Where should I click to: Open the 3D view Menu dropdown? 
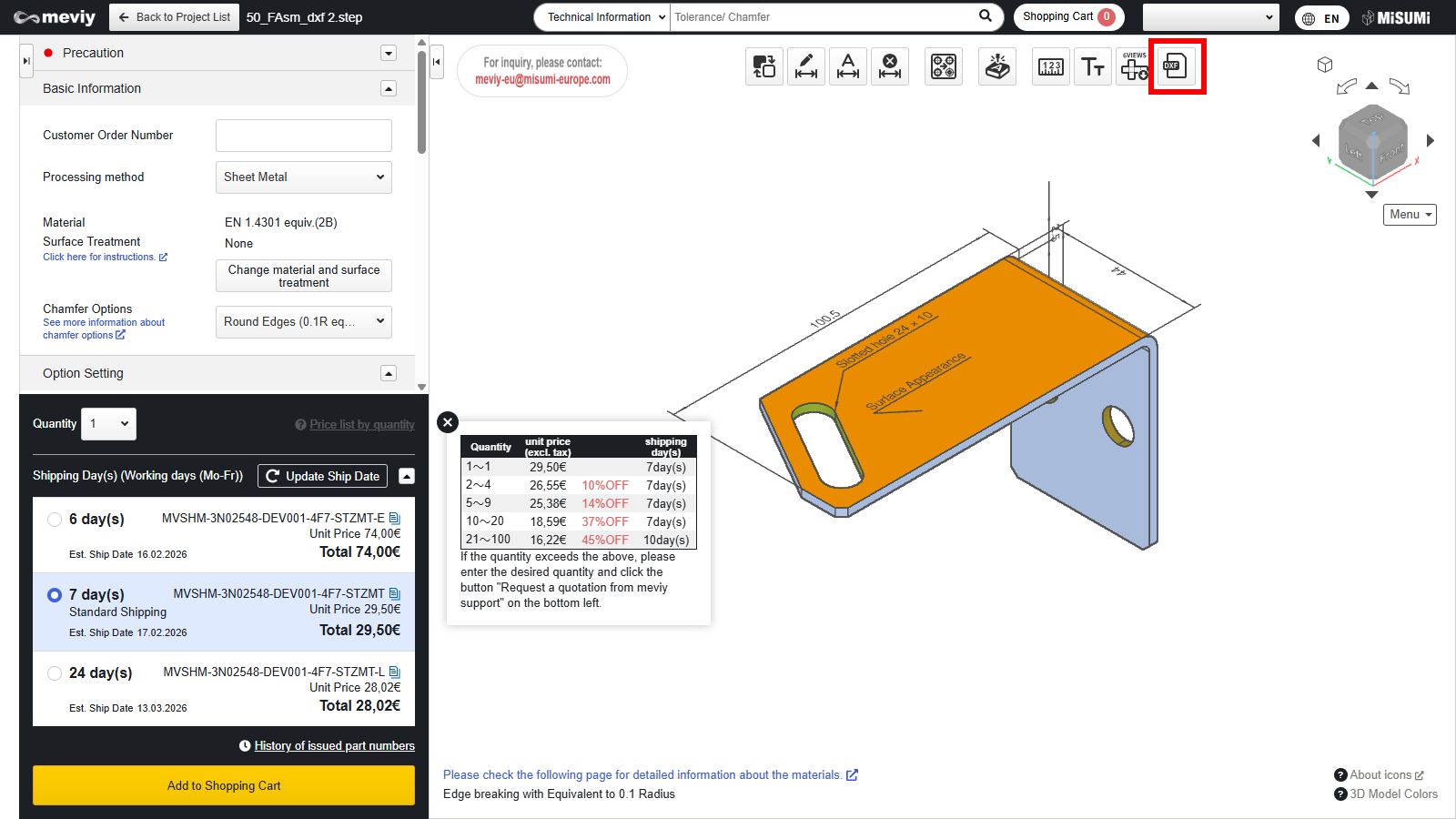click(1410, 215)
